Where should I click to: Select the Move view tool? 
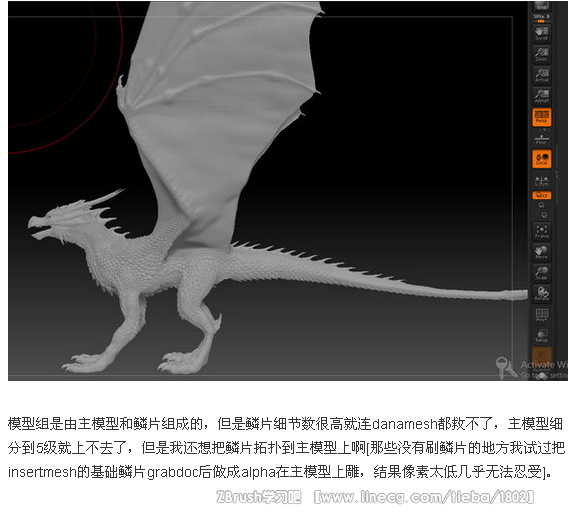tap(541, 252)
